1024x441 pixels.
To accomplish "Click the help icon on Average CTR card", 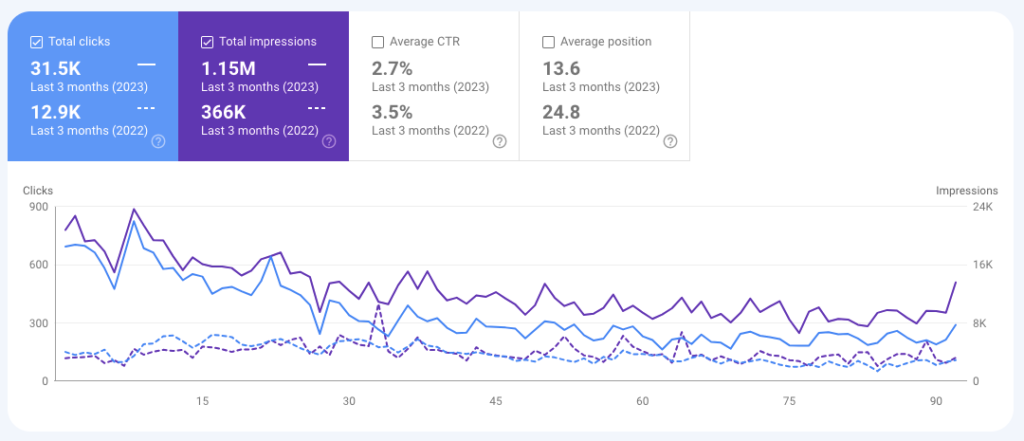I will click(500, 142).
